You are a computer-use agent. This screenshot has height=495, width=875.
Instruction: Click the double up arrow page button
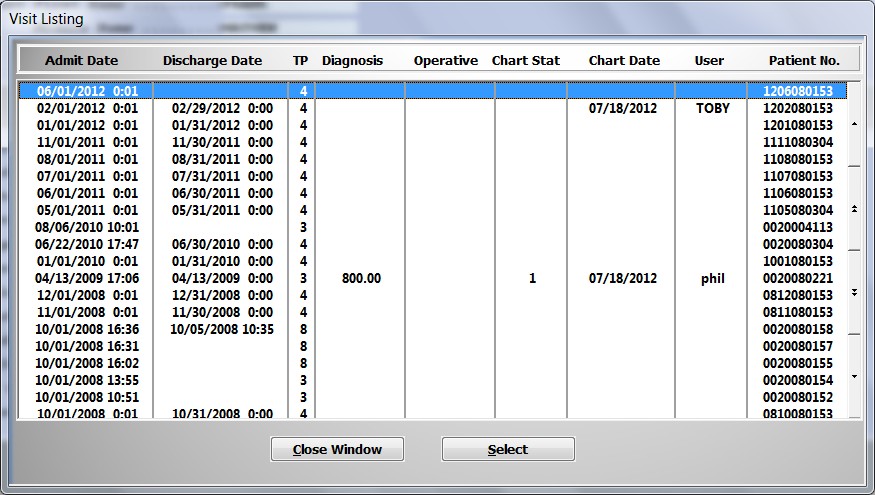tap(854, 209)
